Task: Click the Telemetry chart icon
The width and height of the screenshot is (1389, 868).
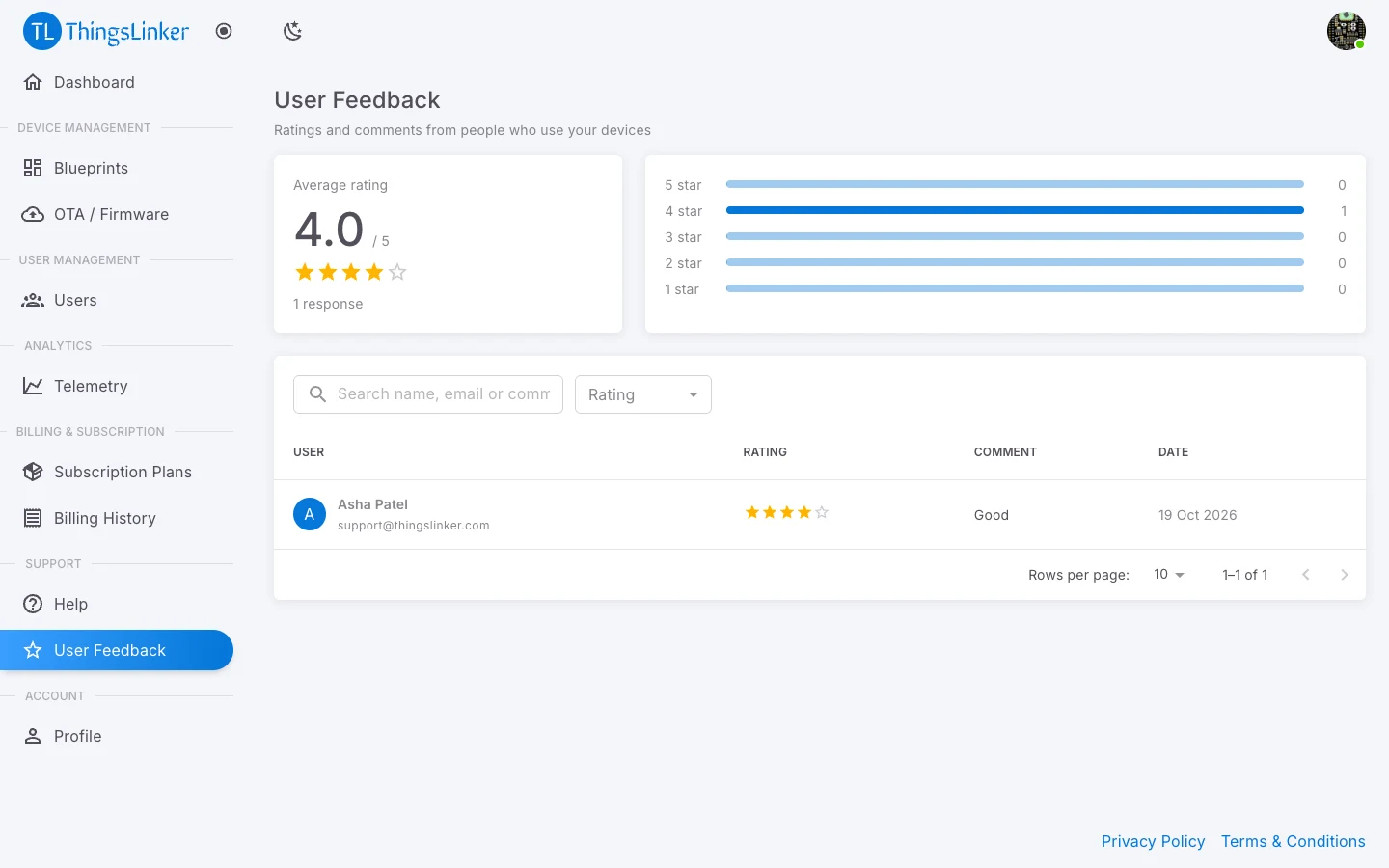Action: (33, 386)
